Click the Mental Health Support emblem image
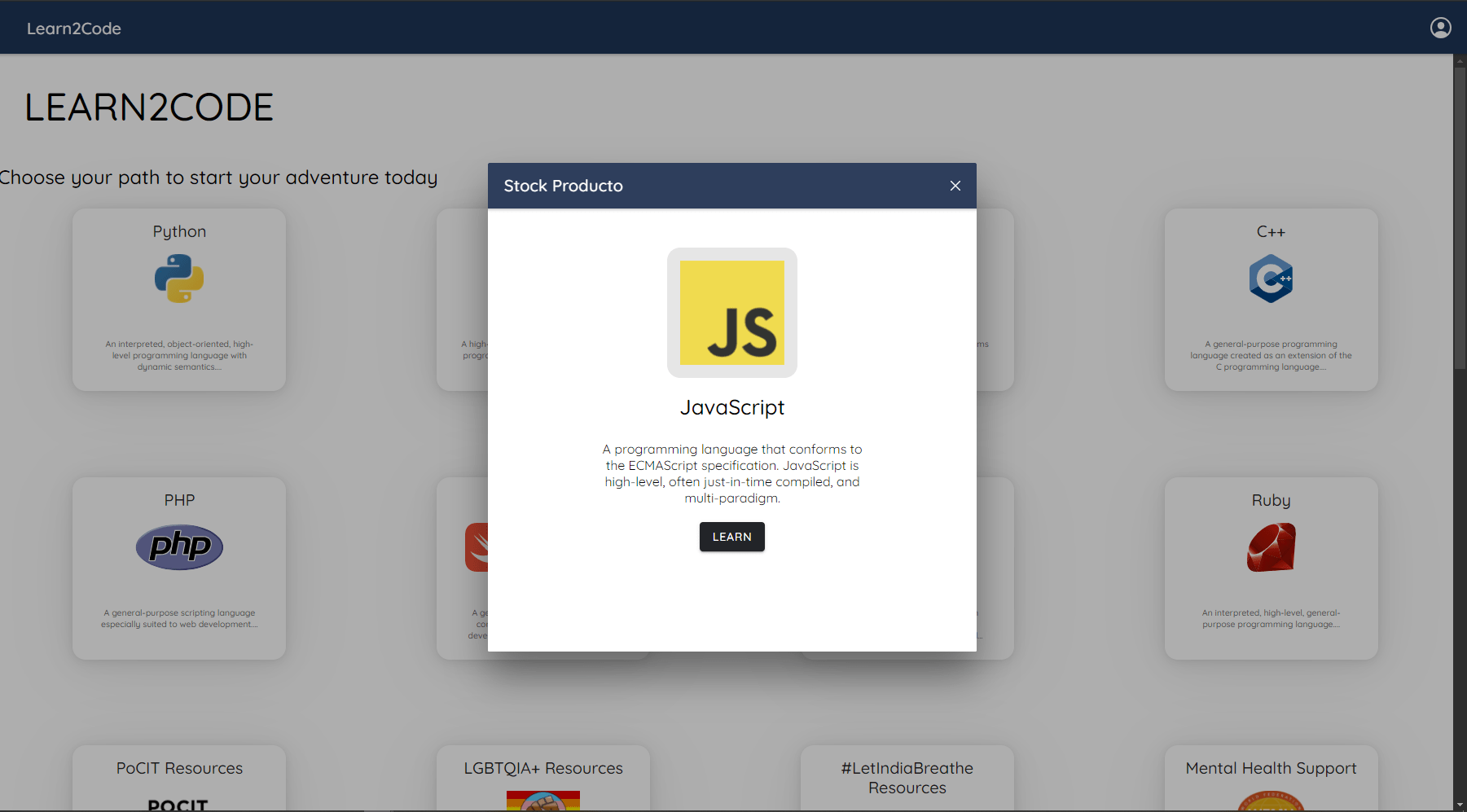1467x812 pixels. click(x=1271, y=801)
